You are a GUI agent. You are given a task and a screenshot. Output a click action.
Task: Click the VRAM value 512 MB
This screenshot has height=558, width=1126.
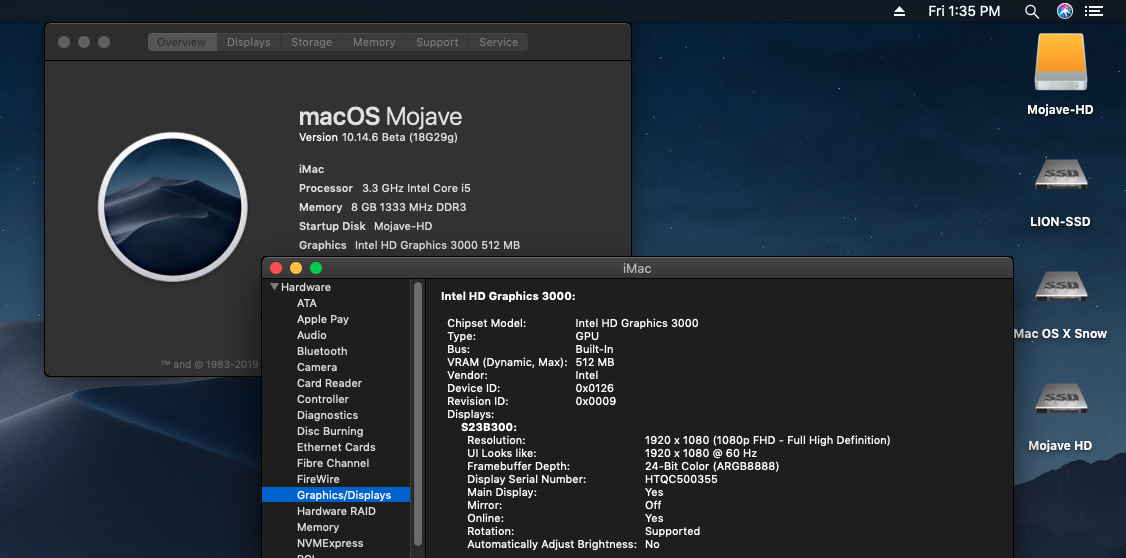point(595,362)
